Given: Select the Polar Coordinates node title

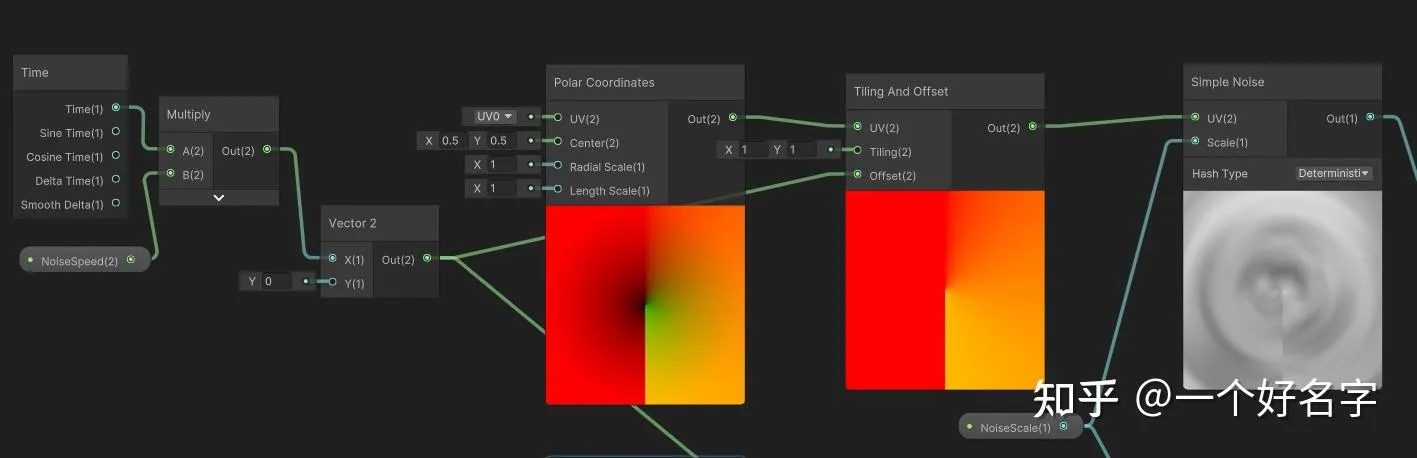Looking at the screenshot, I should pyautogui.click(x=604, y=82).
